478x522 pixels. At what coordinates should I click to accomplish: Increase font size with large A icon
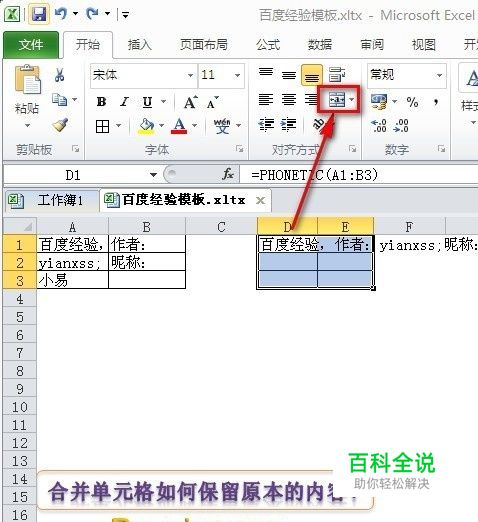click(191, 102)
